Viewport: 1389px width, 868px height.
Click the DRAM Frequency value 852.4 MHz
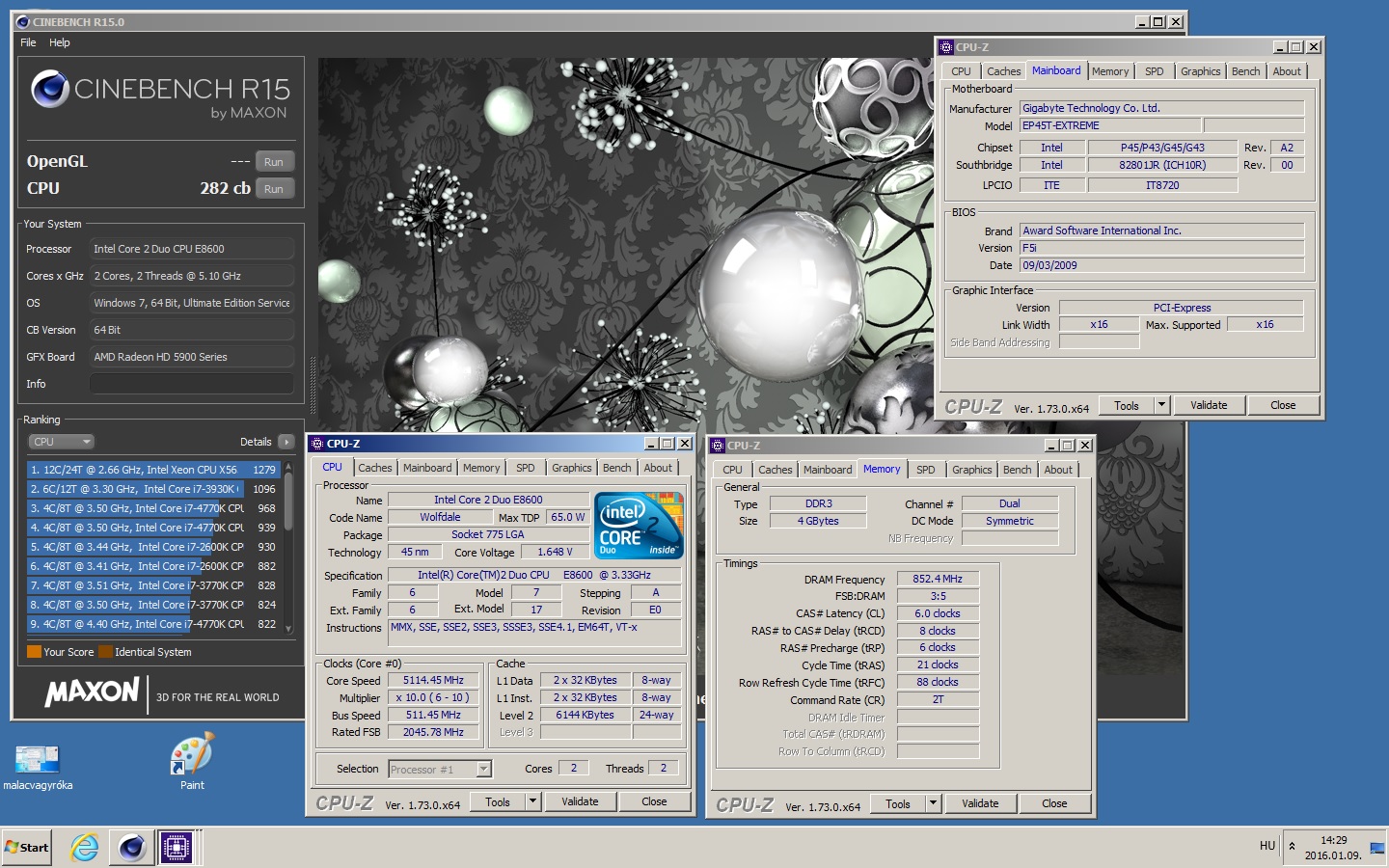(938, 579)
